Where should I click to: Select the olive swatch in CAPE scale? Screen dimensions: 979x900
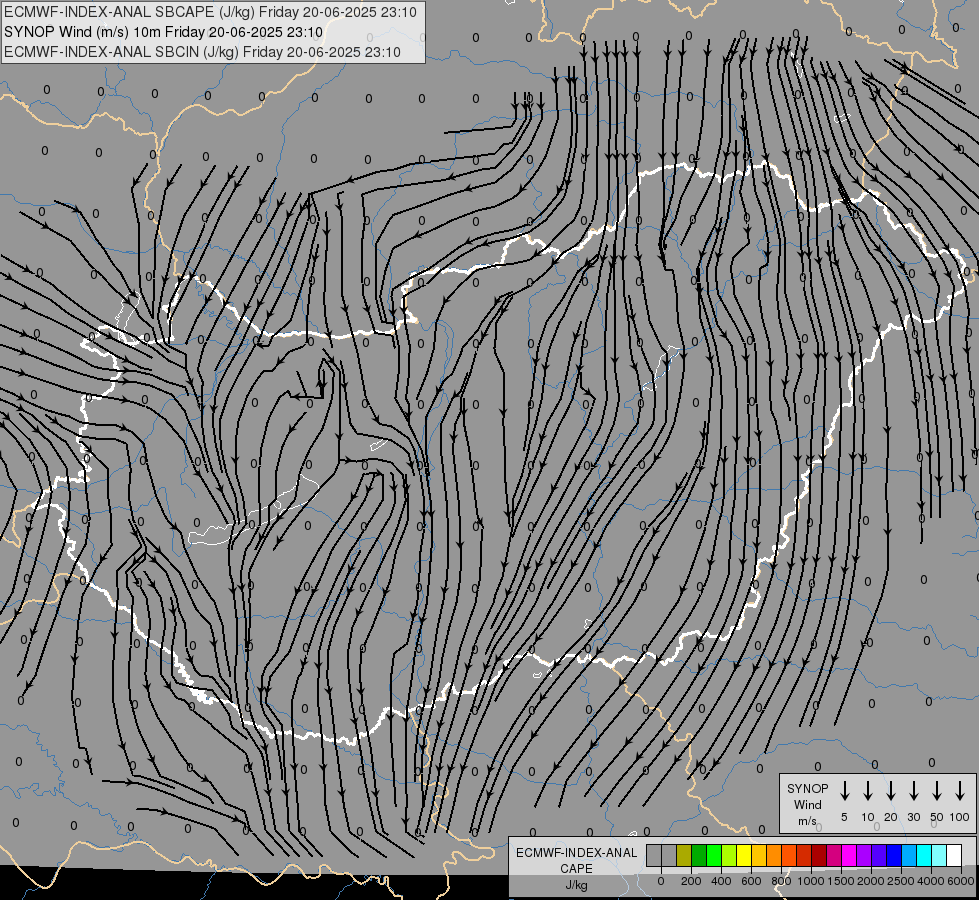click(684, 855)
